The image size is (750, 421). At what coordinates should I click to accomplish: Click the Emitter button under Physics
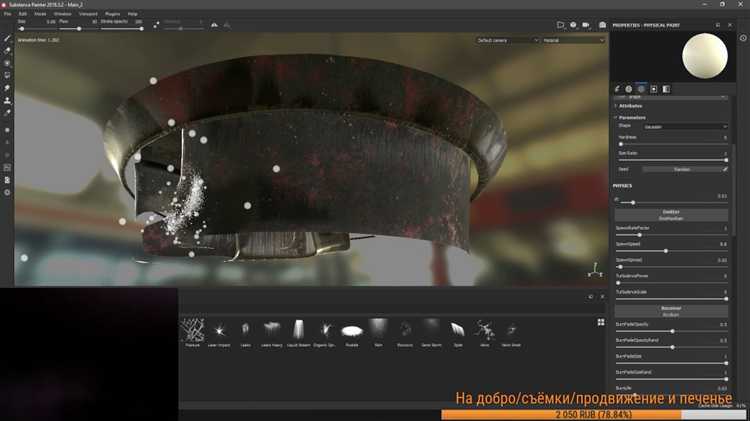[671, 211]
